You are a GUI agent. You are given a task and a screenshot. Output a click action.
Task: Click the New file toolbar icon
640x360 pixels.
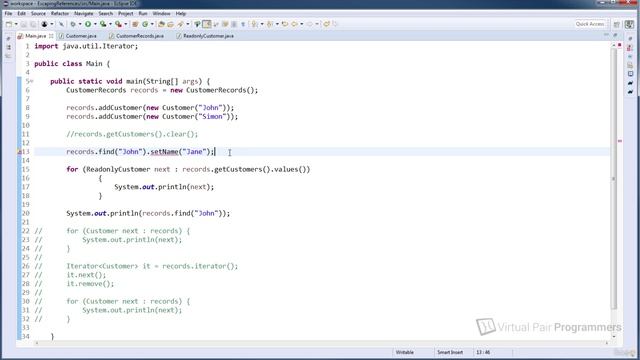[x=9, y=24]
